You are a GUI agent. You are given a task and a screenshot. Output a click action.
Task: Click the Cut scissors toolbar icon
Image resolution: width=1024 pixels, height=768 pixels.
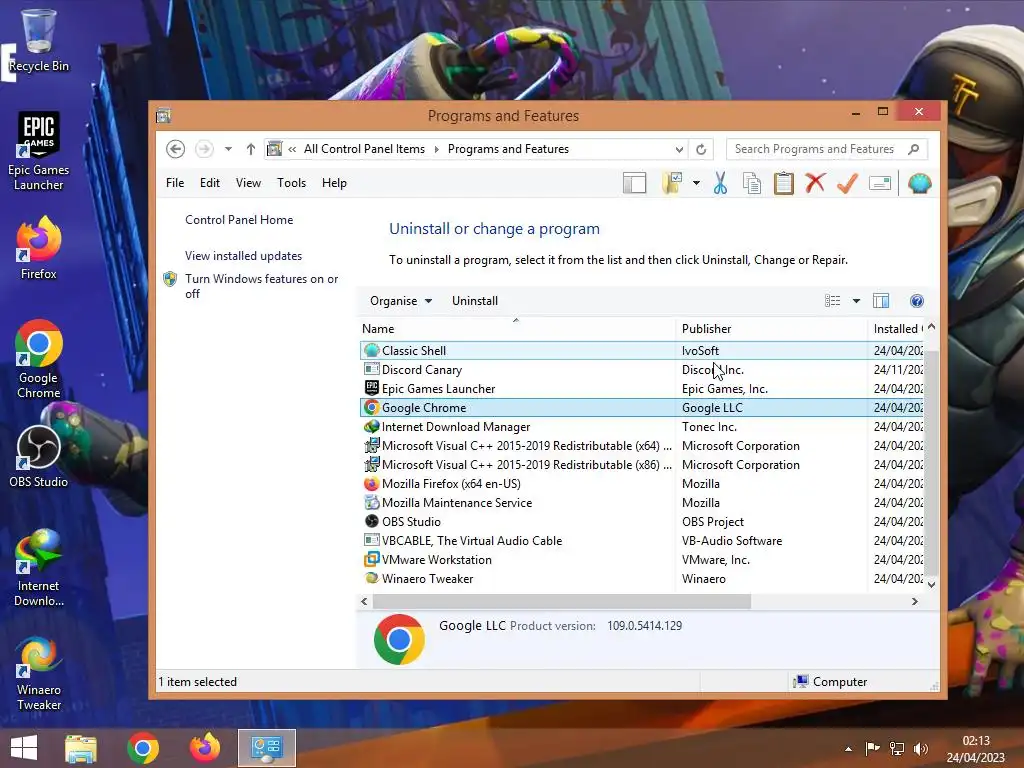(x=720, y=184)
